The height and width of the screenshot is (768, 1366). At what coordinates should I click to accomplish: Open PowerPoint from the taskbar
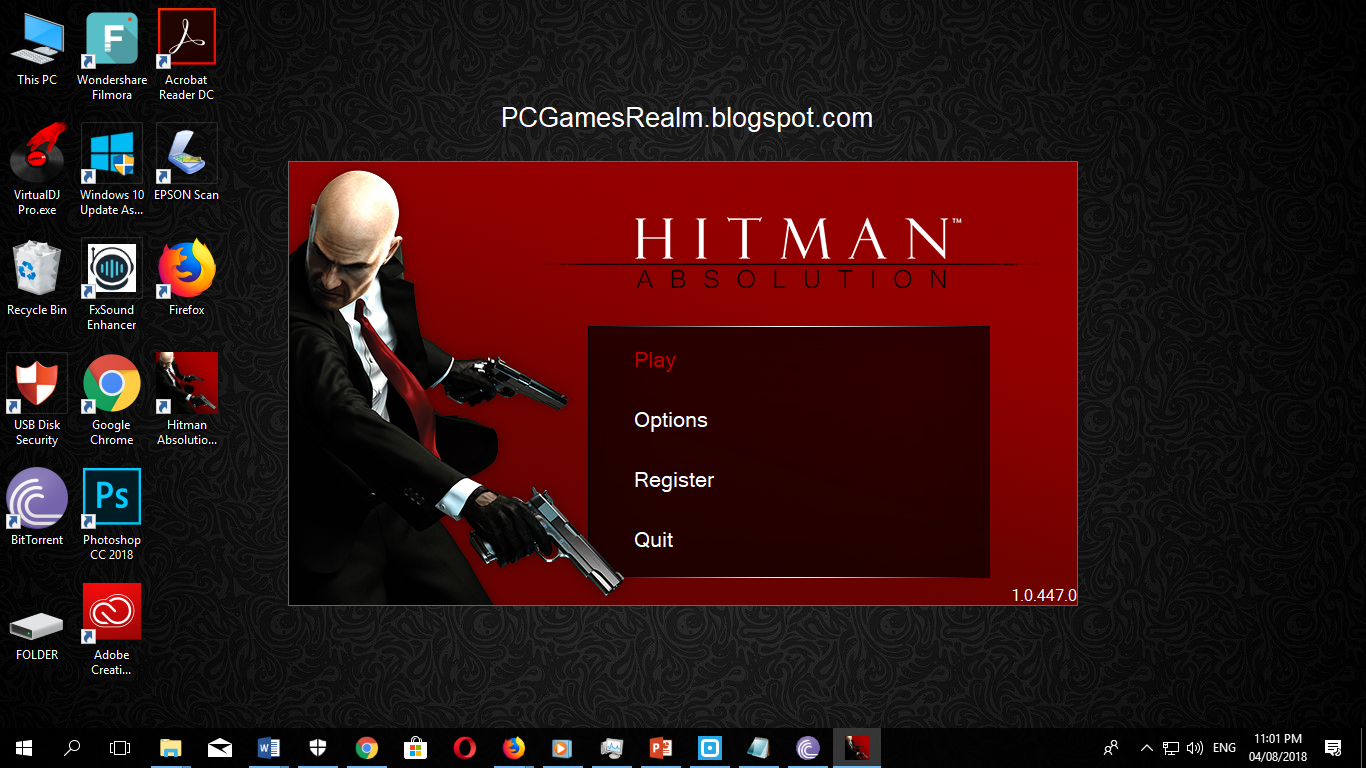click(661, 747)
